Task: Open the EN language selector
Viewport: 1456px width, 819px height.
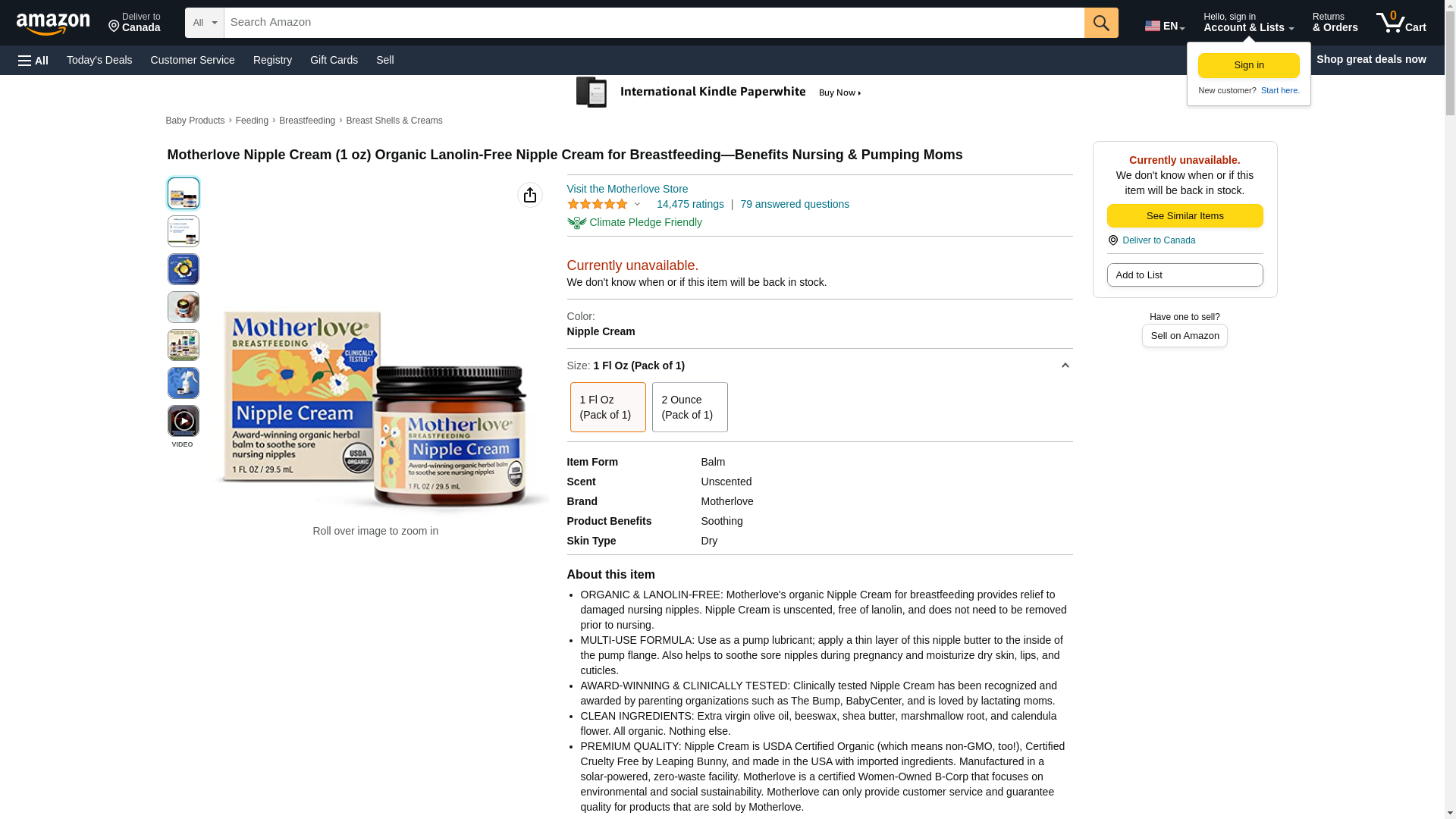Action: coord(1165,26)
